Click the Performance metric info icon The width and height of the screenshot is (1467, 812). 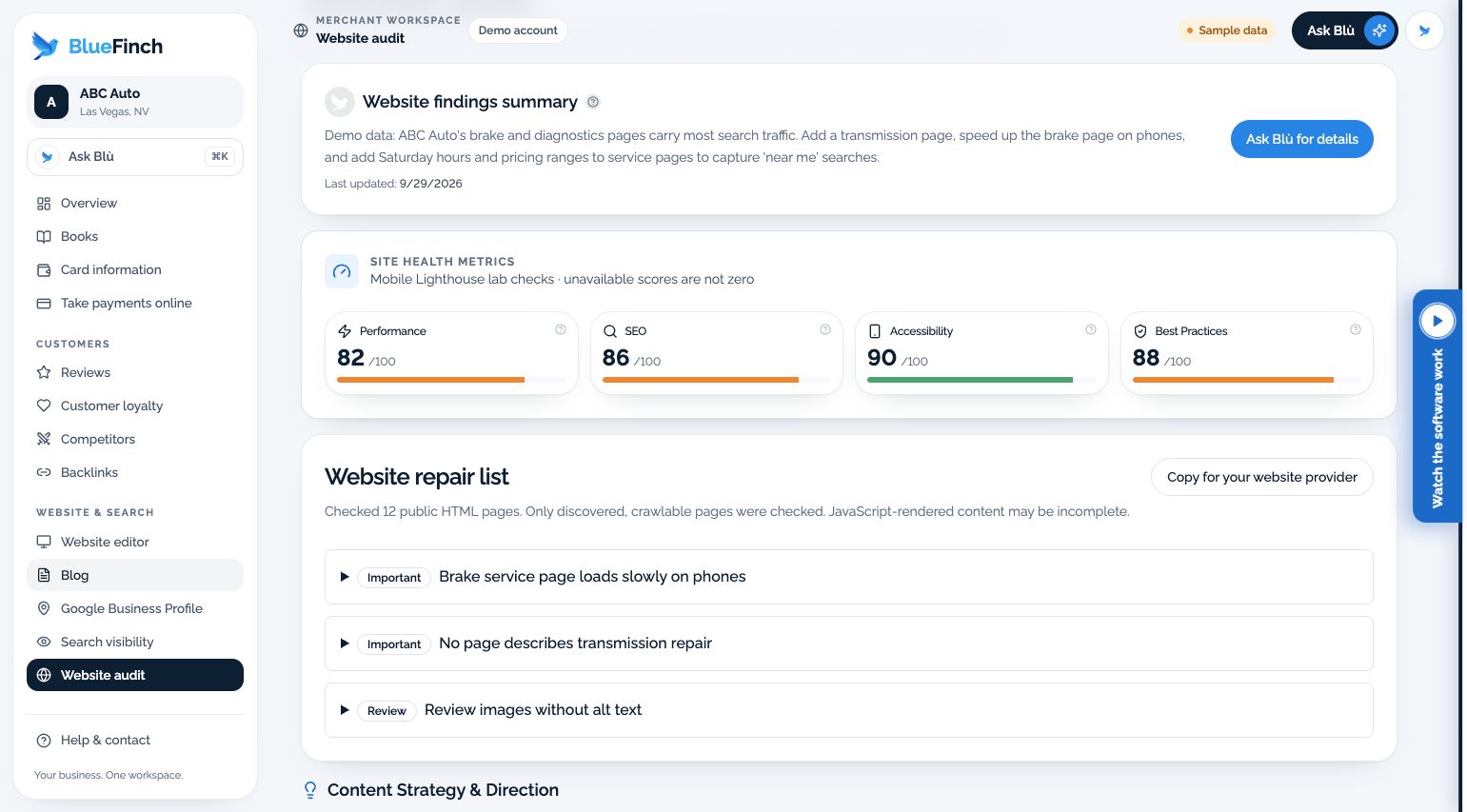point(561,329)
